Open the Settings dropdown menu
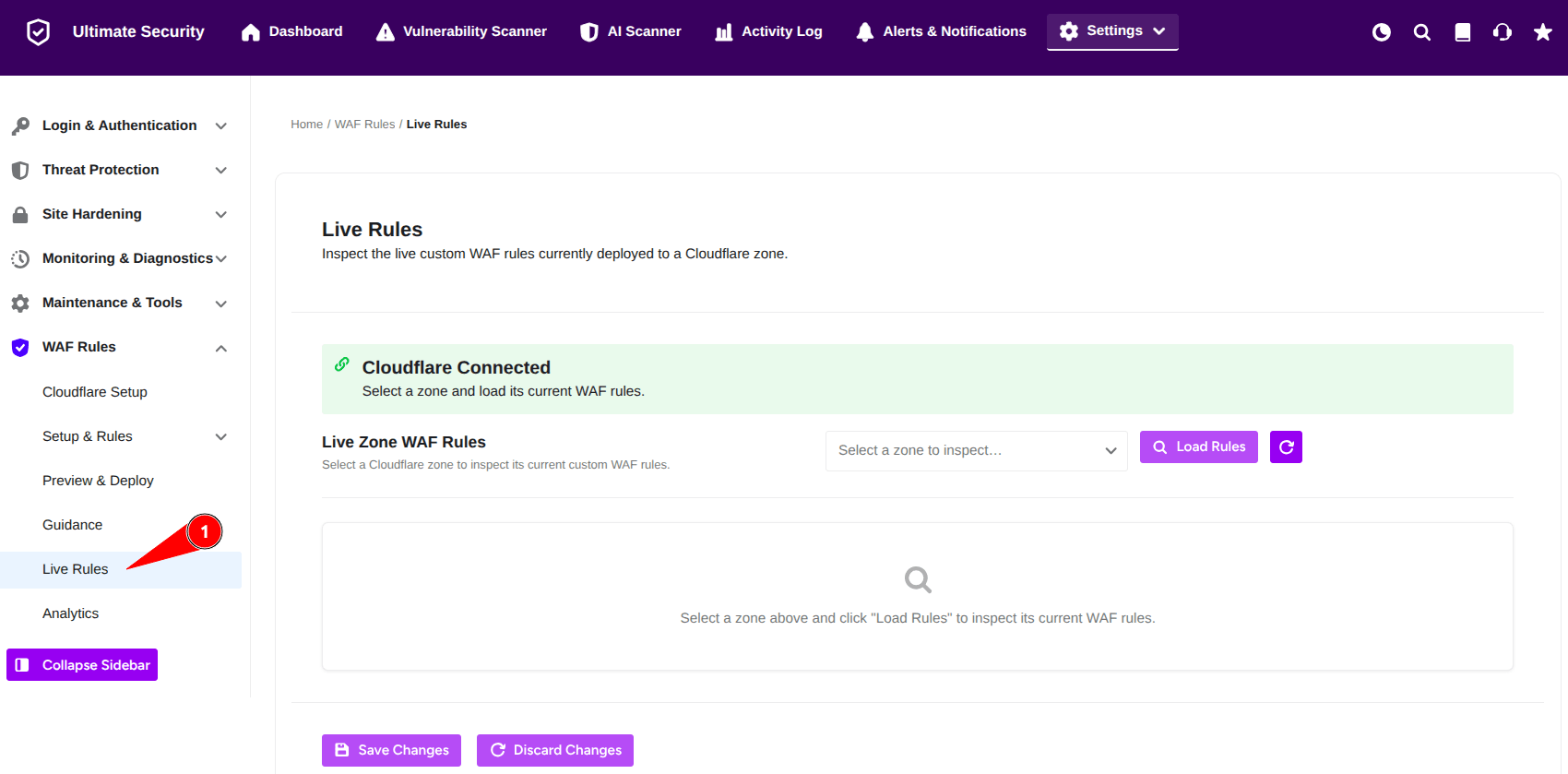 click(1112, 31)
